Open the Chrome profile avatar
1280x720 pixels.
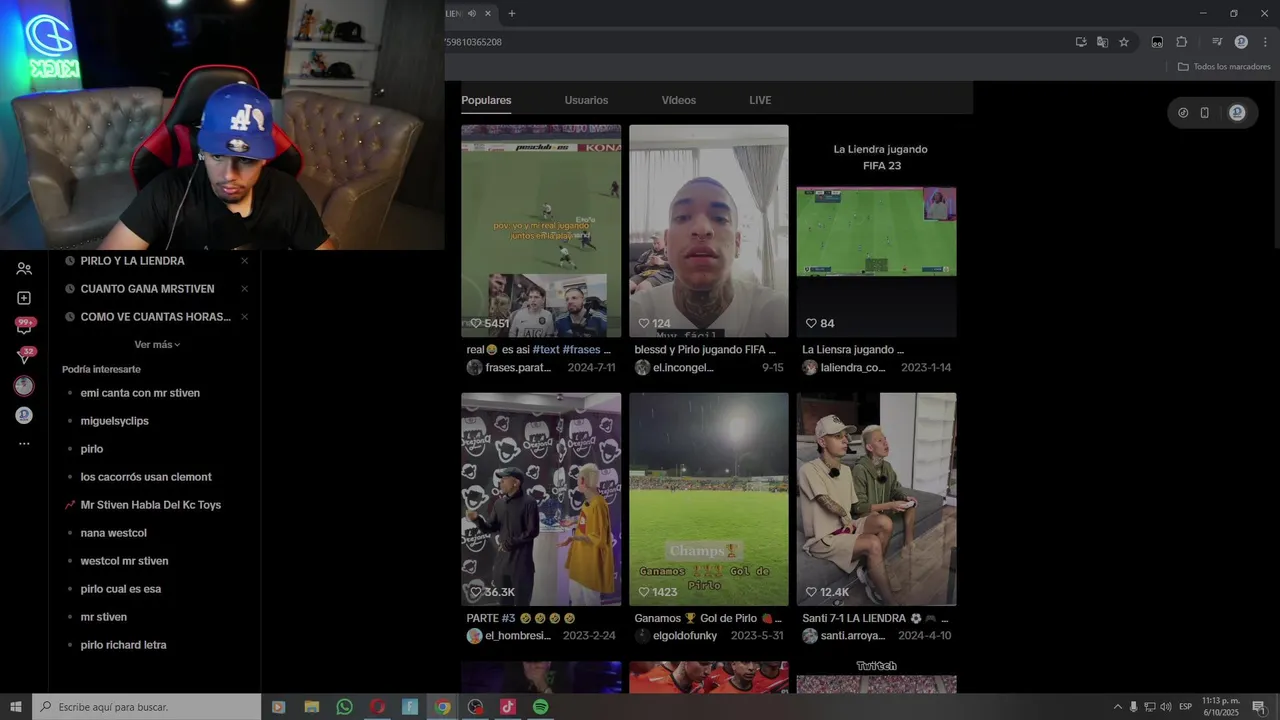[1241, 42]
